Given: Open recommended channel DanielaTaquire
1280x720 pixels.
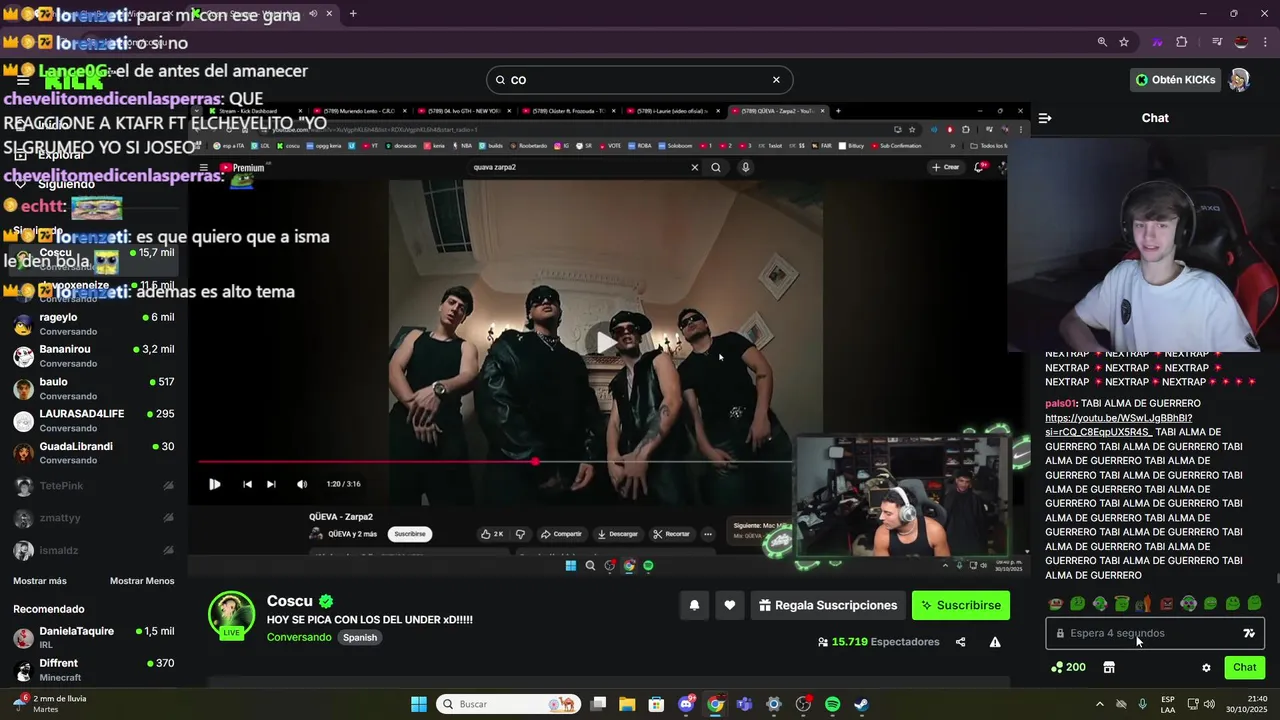Looking at the screenshot, I should tap(96, 638).
